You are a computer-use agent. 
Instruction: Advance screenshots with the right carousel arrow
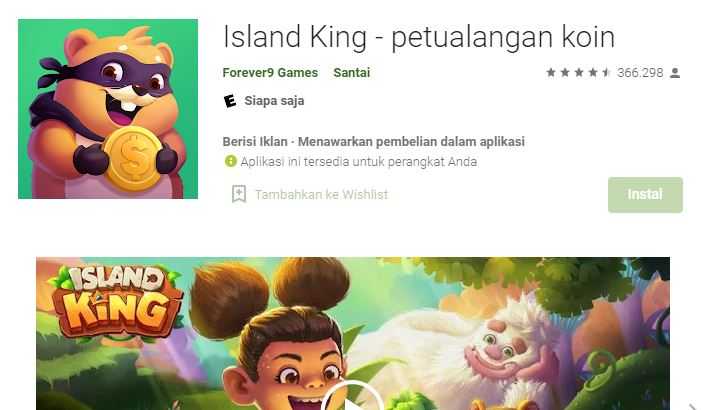click(x=693, y=406)
